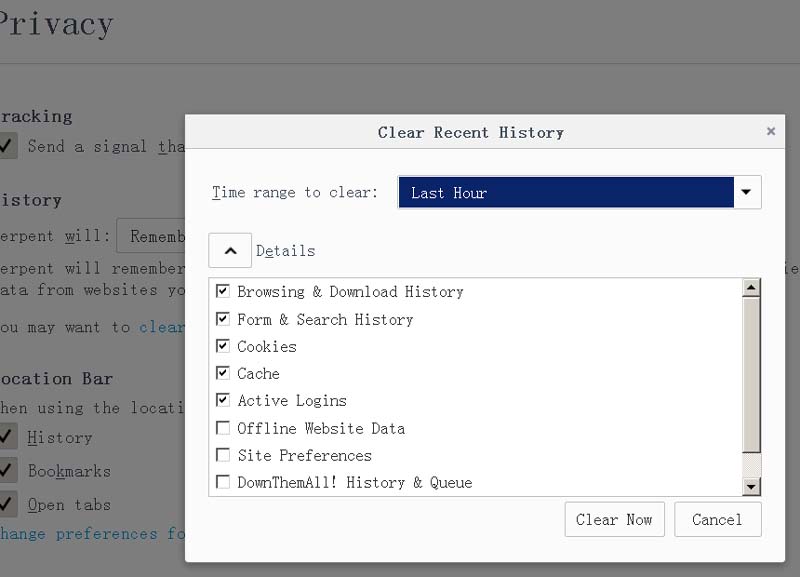The height and width of the screenshot is (577, 800).
Task: Enable DownThemAll! History & Queue
Action: (x=223, y=482)
